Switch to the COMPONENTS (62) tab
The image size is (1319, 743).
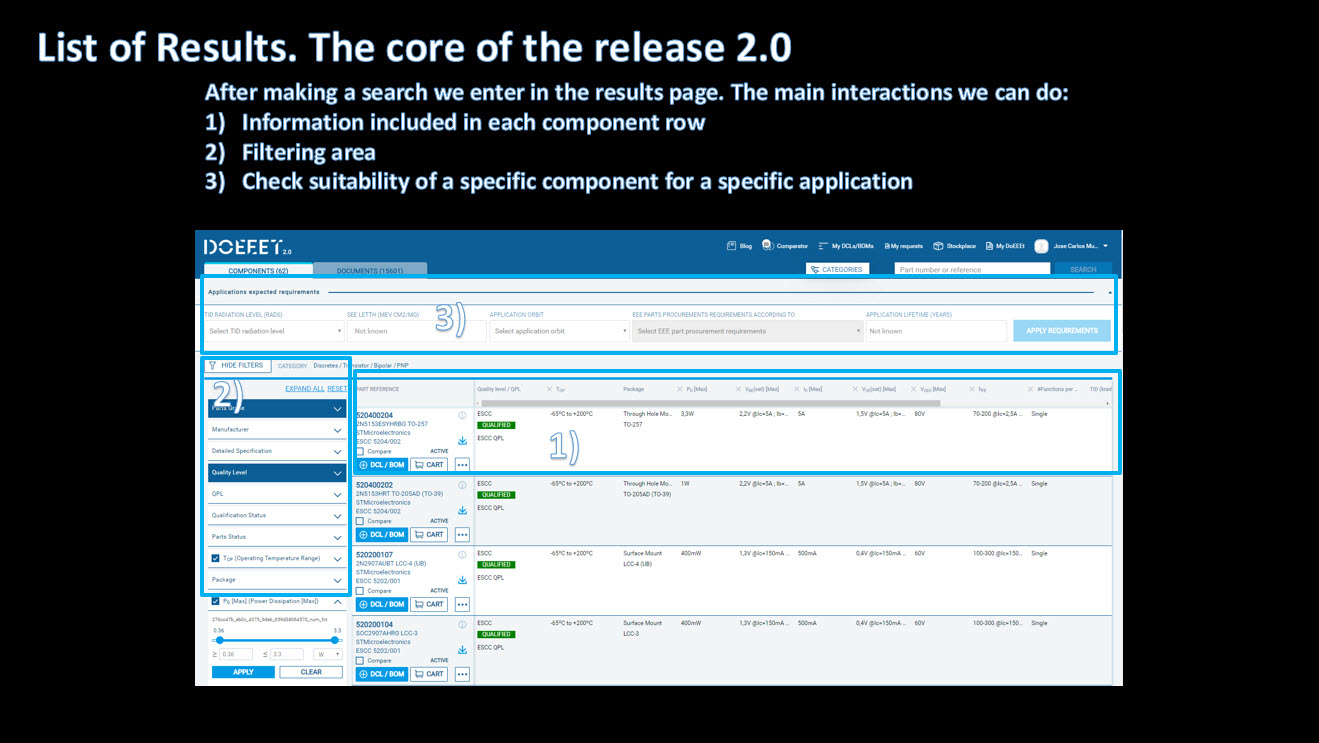258,270
